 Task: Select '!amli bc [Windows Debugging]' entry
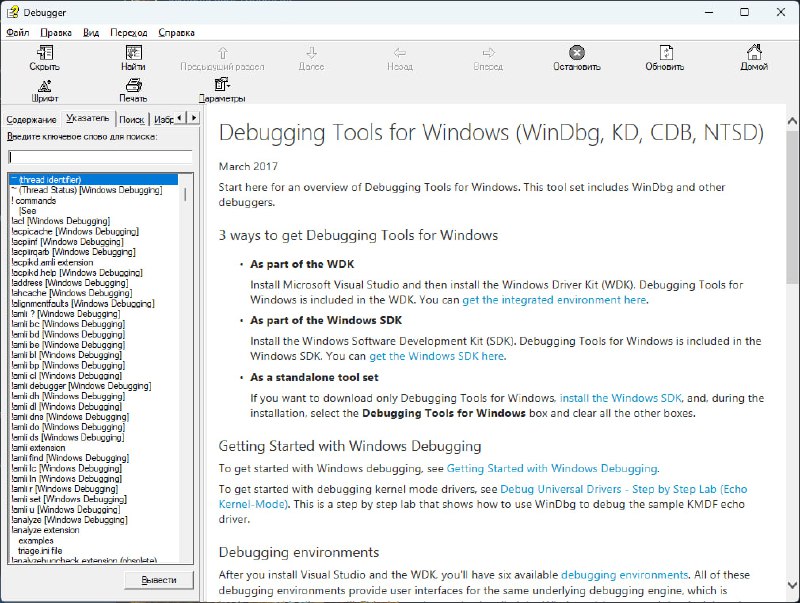pos(68,324)
